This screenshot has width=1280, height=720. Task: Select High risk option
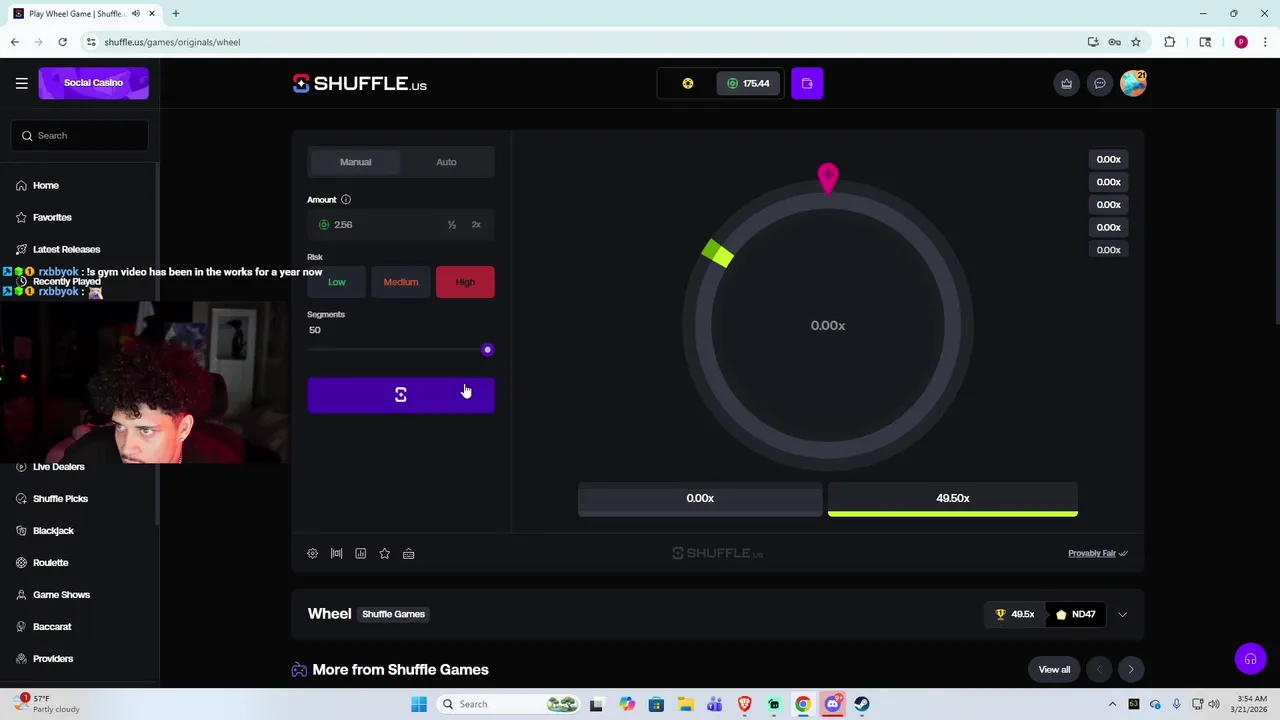[465, 282]
